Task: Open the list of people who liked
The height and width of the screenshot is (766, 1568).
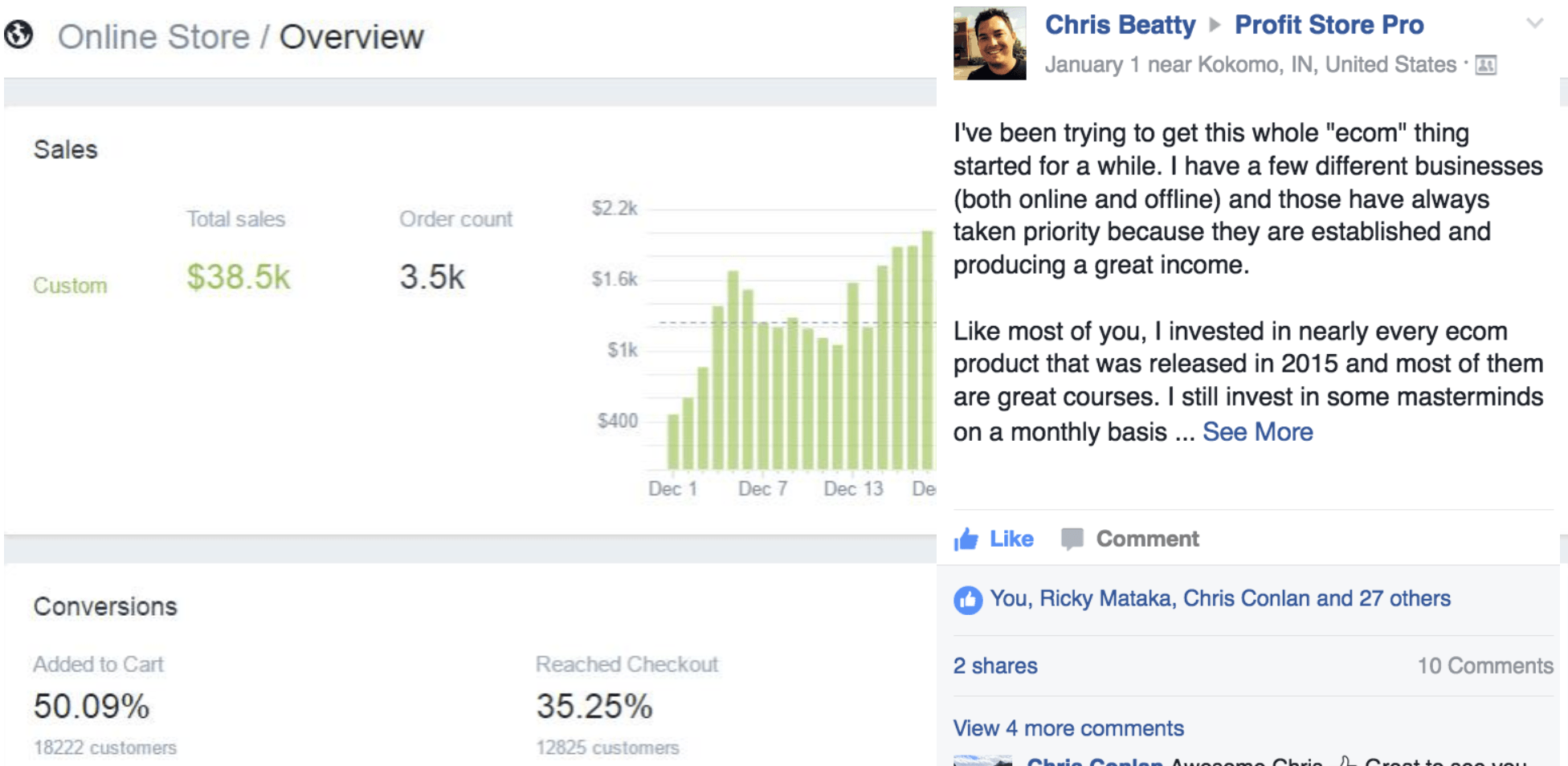Action: coord(1219,599)
